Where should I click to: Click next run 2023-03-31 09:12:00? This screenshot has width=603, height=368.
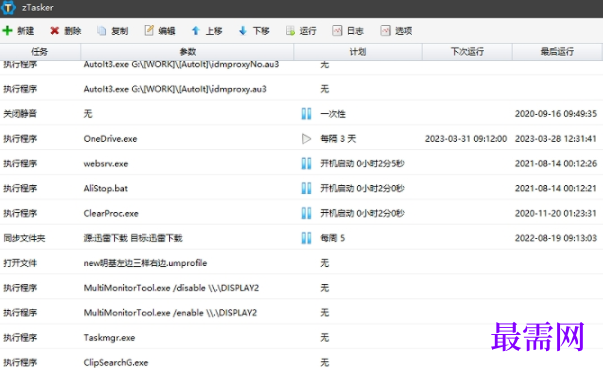466,139
